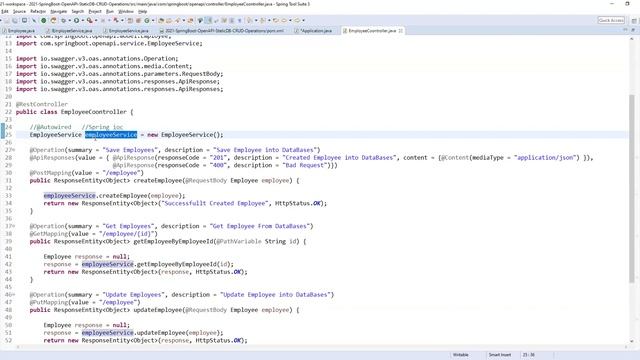Image resolution: width=640 pixels, height=360 pixels.
Task: Close the EmployeeController.java tab with X
Action: point(400,31)
